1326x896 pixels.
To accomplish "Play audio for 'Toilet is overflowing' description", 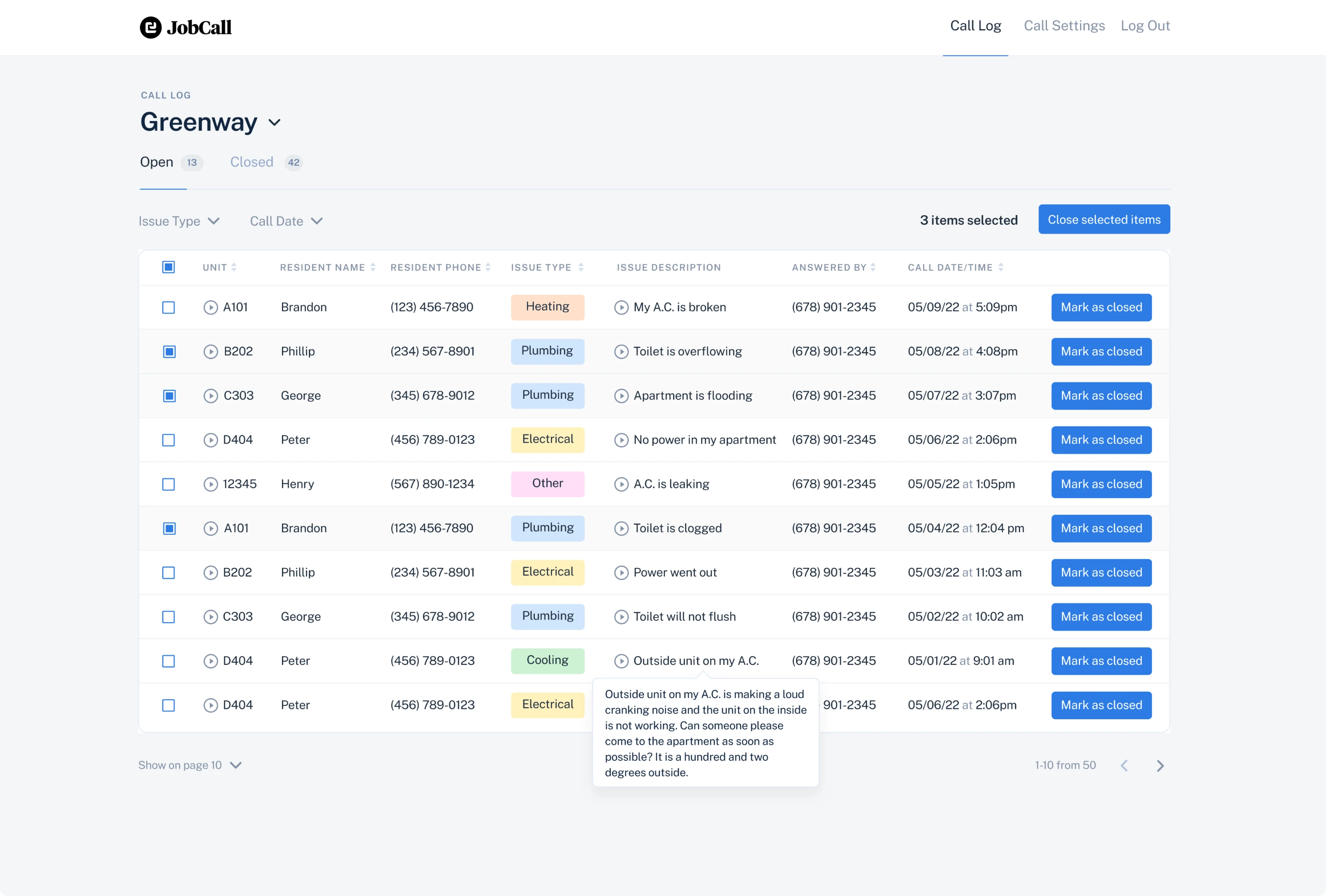I will click(621, 352).
